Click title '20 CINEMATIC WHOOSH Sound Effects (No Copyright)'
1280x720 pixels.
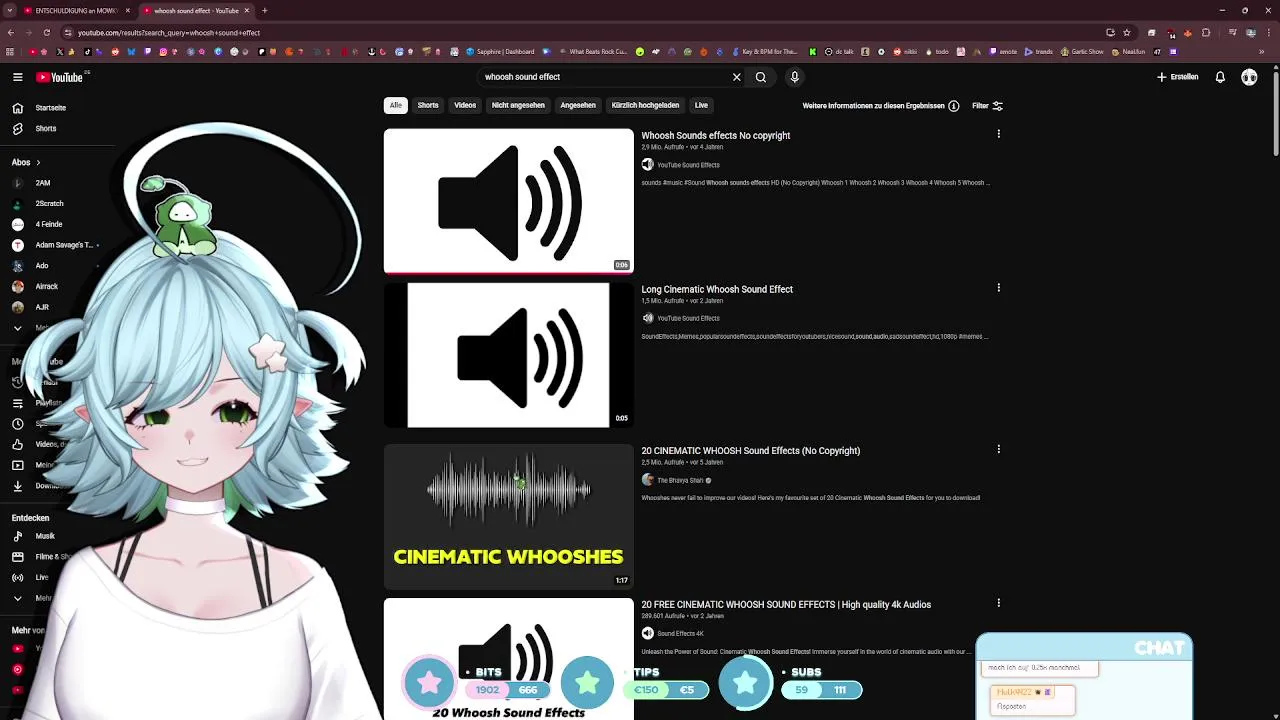751,451
